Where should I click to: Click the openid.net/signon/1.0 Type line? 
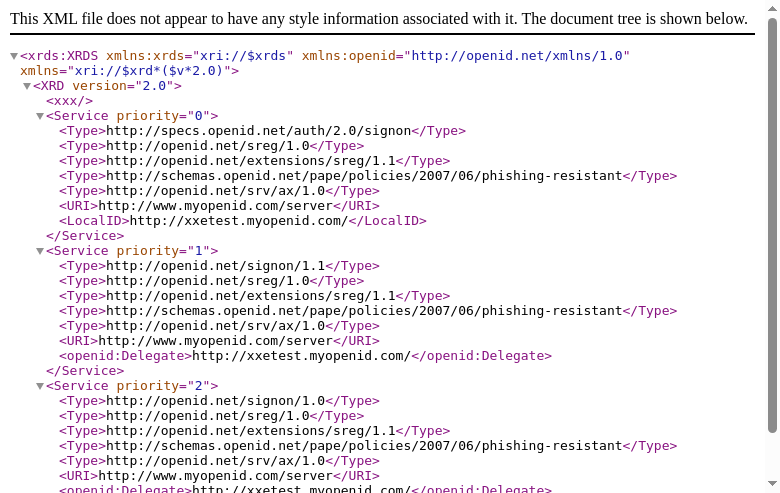[x=219, y=400]
